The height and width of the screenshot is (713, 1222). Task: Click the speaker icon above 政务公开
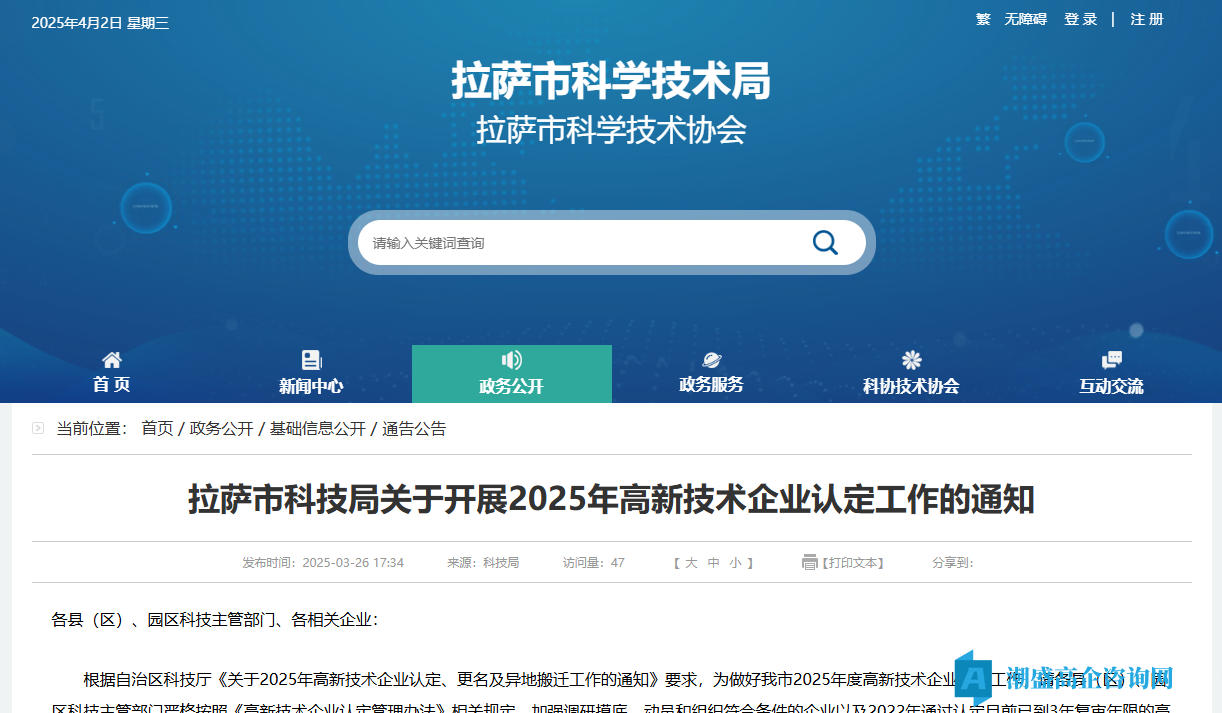pos(511,360)
